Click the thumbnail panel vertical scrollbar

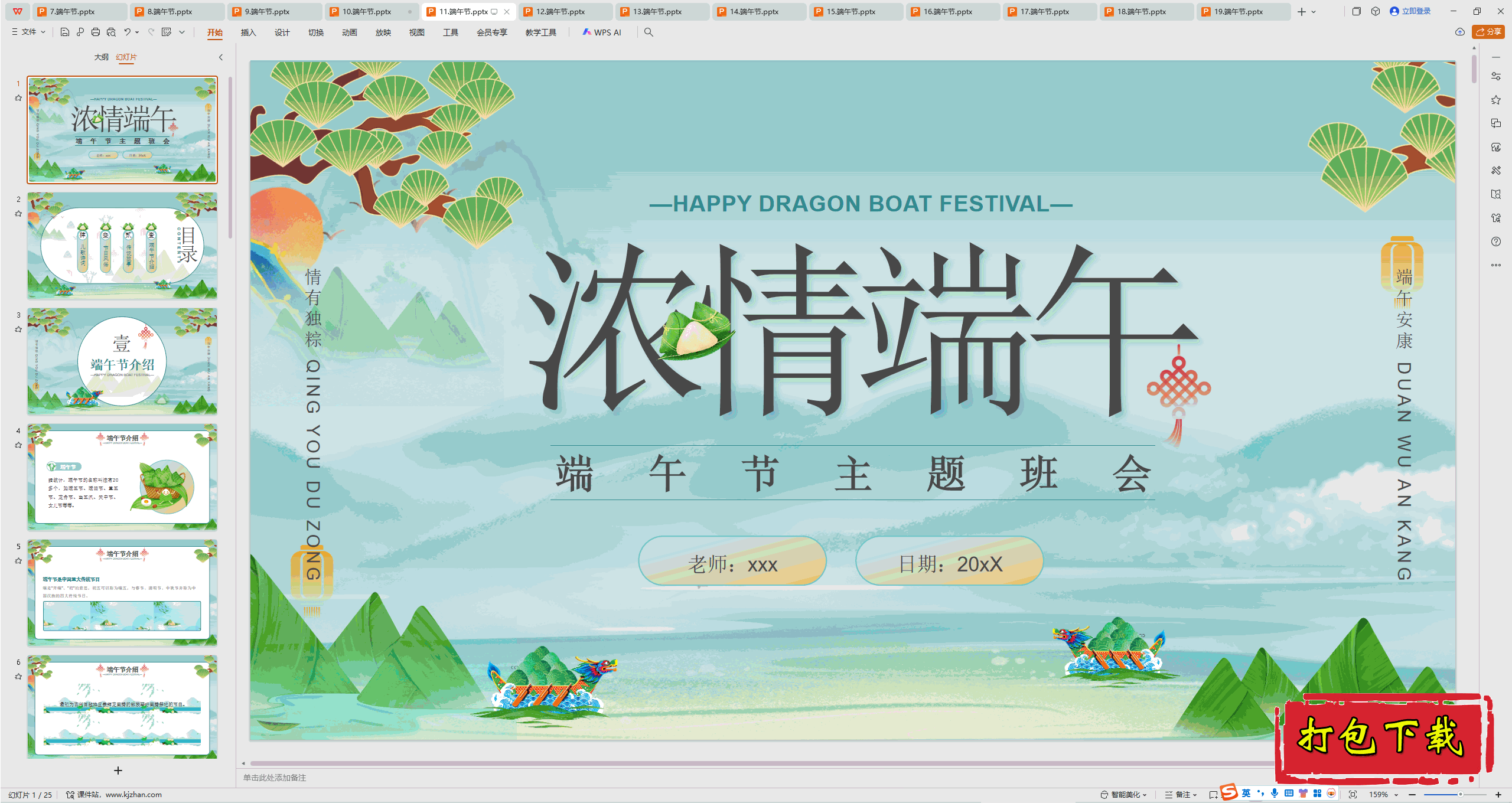click(230, 156)
